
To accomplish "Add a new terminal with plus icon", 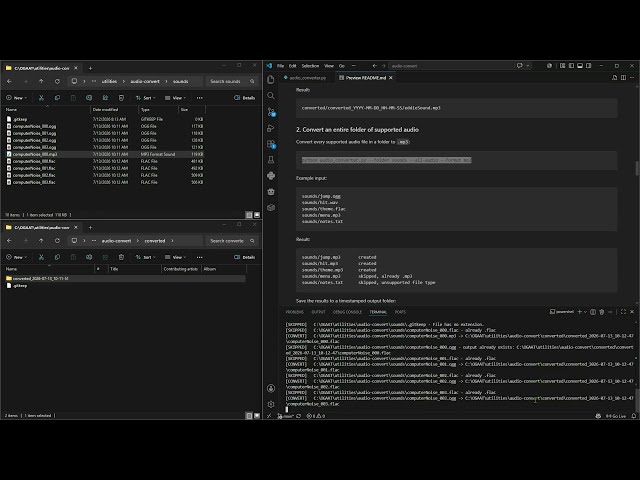I will tap(580, 312).
